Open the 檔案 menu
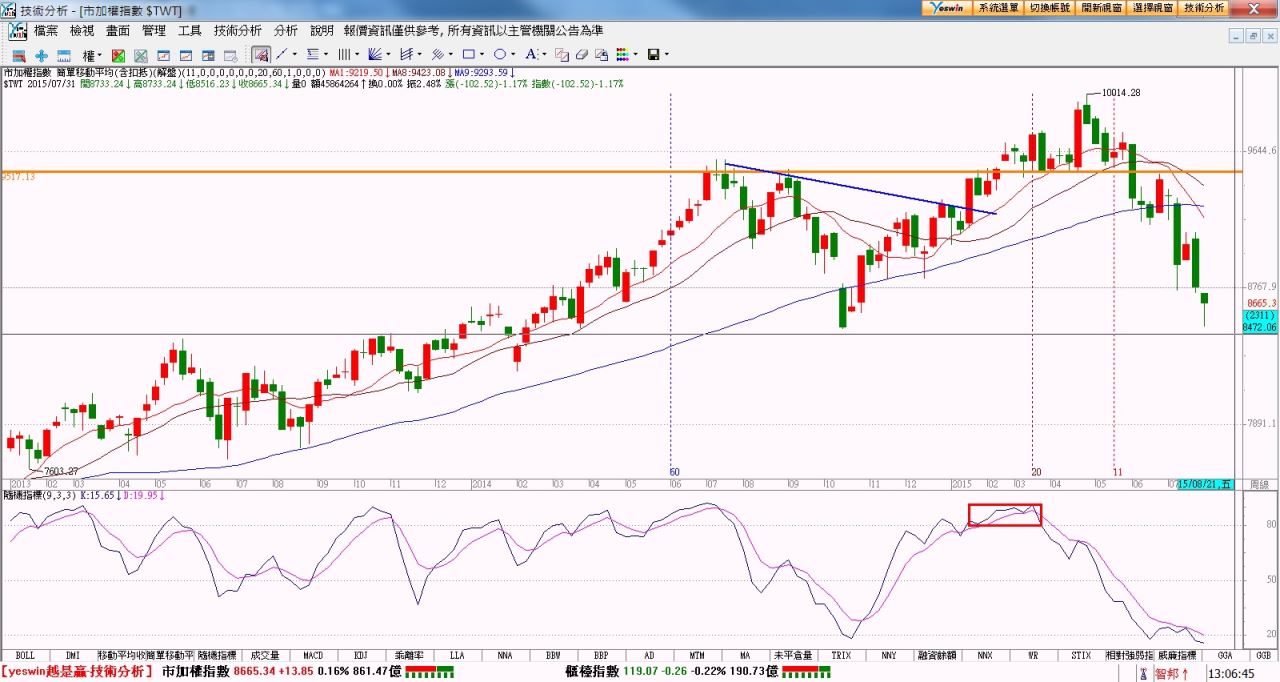 (x=46, y=31)
